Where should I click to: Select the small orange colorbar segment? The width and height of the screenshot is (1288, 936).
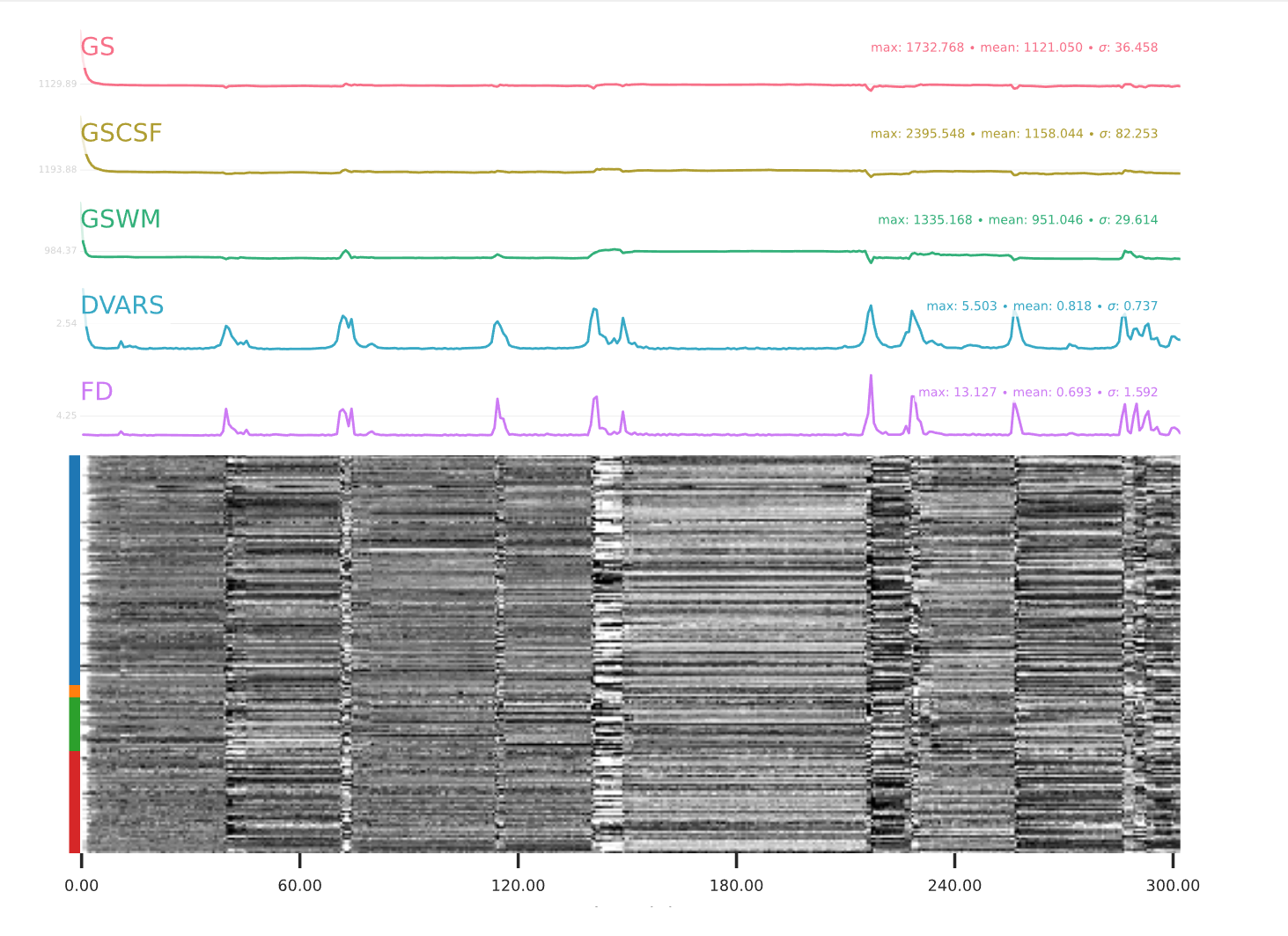tap(75, 691)
